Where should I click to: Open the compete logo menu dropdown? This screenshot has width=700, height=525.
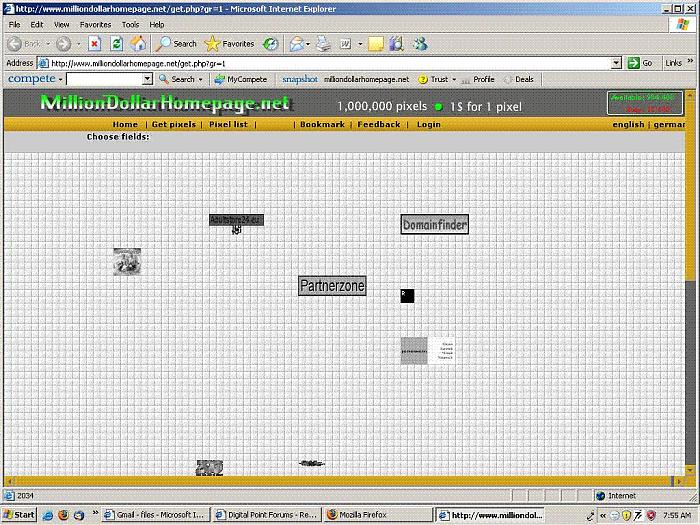[x=60, y=80]
